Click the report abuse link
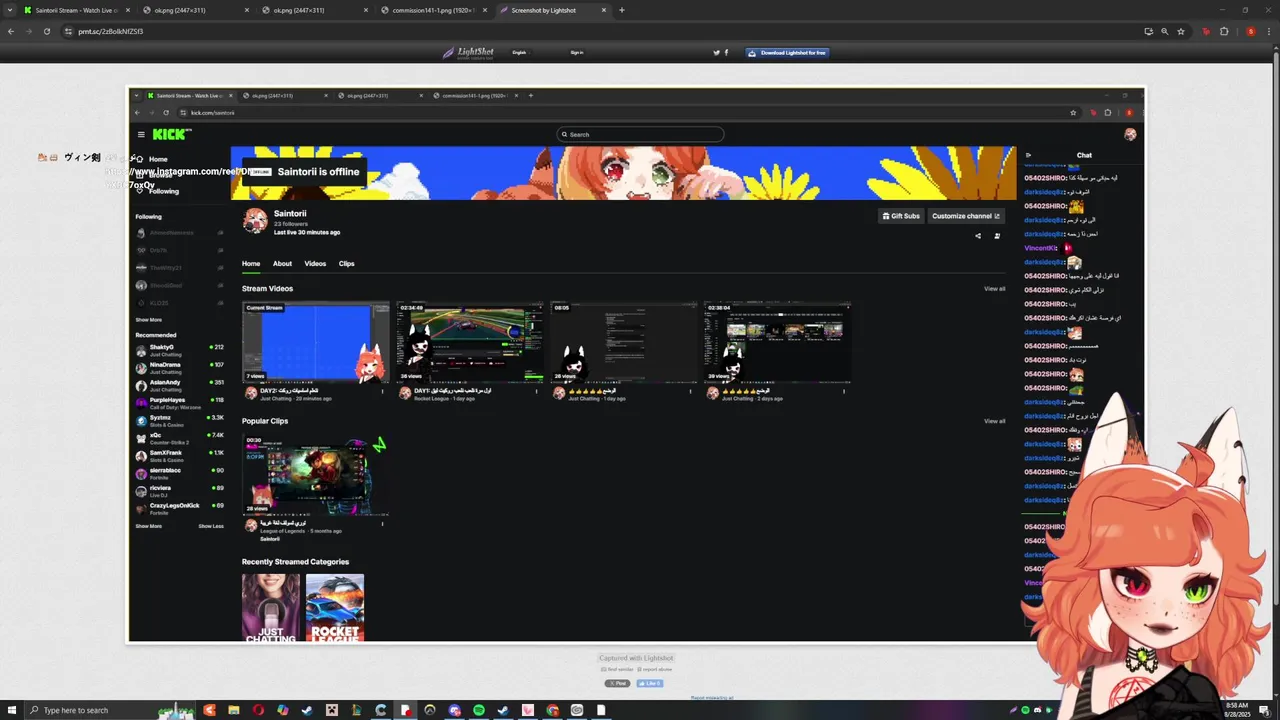 coord(654,669)
